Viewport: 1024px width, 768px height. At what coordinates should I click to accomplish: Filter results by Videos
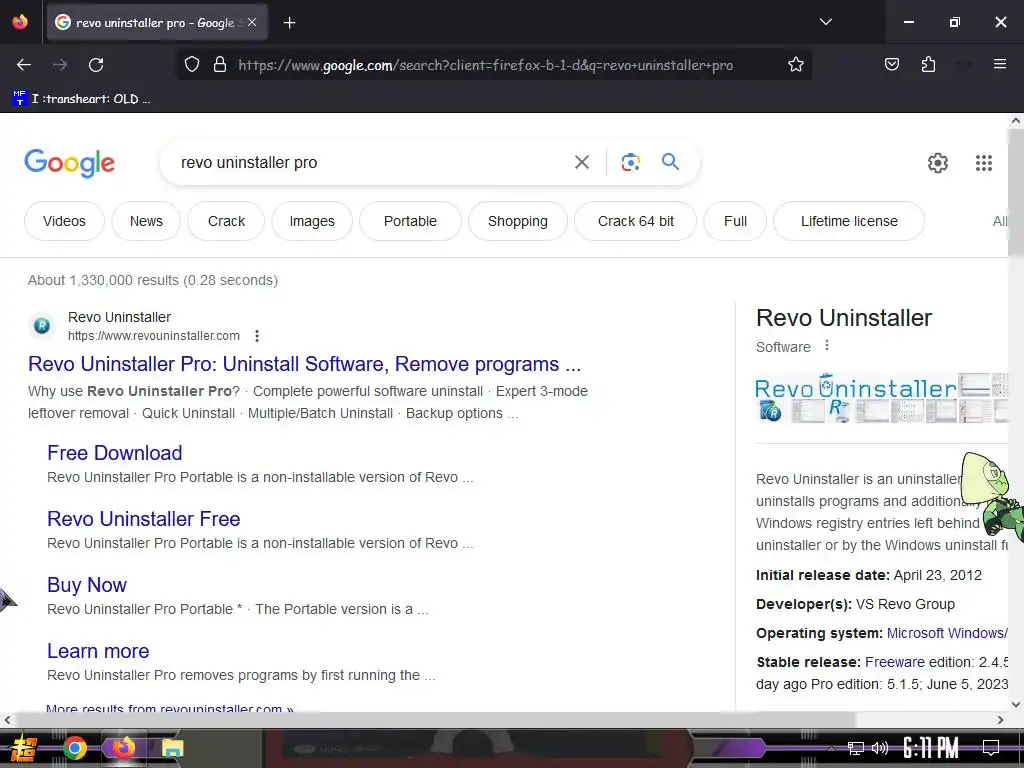click(64, 221)
